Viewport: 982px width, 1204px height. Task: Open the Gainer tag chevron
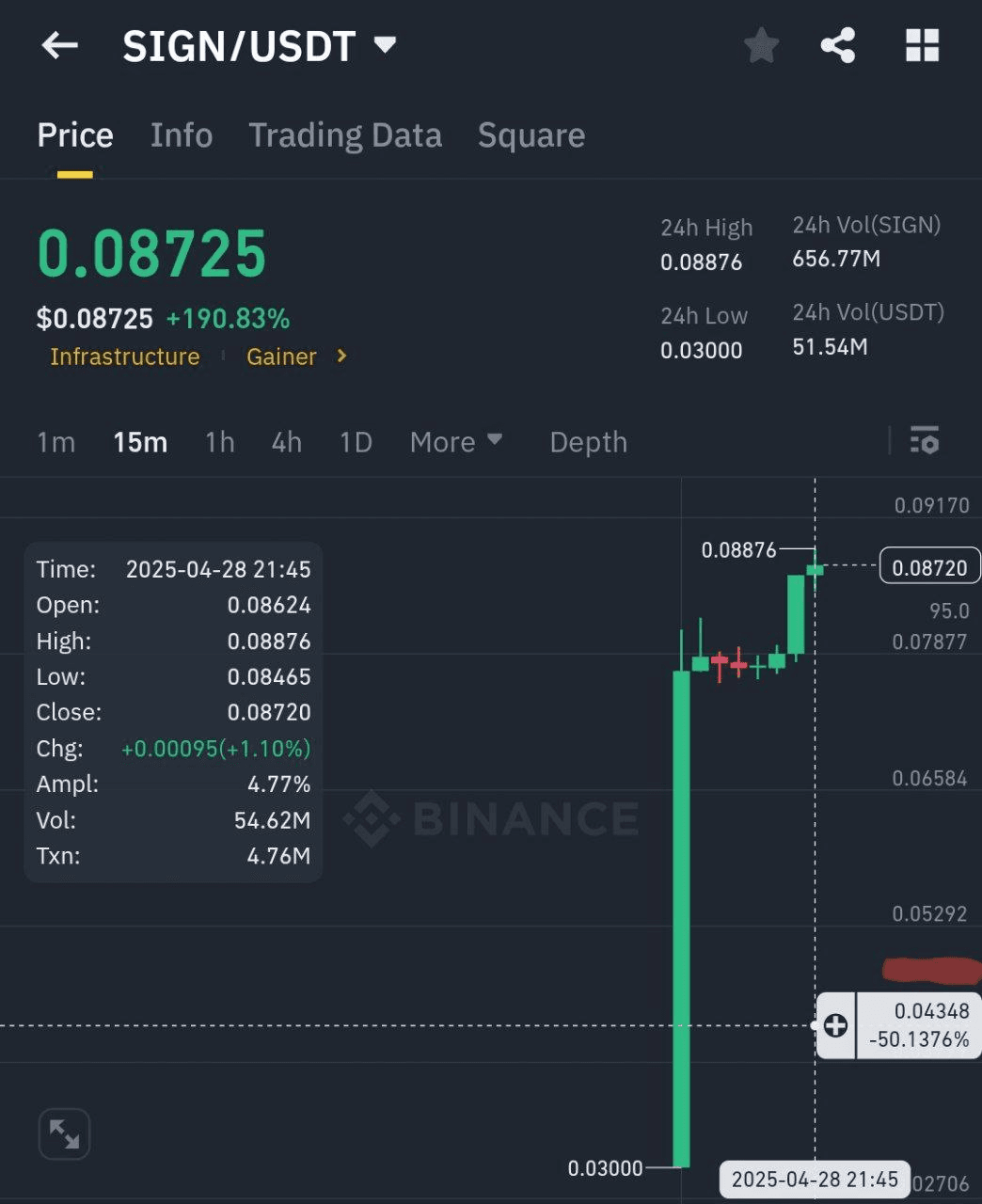pyautogui.click(x=342, y=356)
